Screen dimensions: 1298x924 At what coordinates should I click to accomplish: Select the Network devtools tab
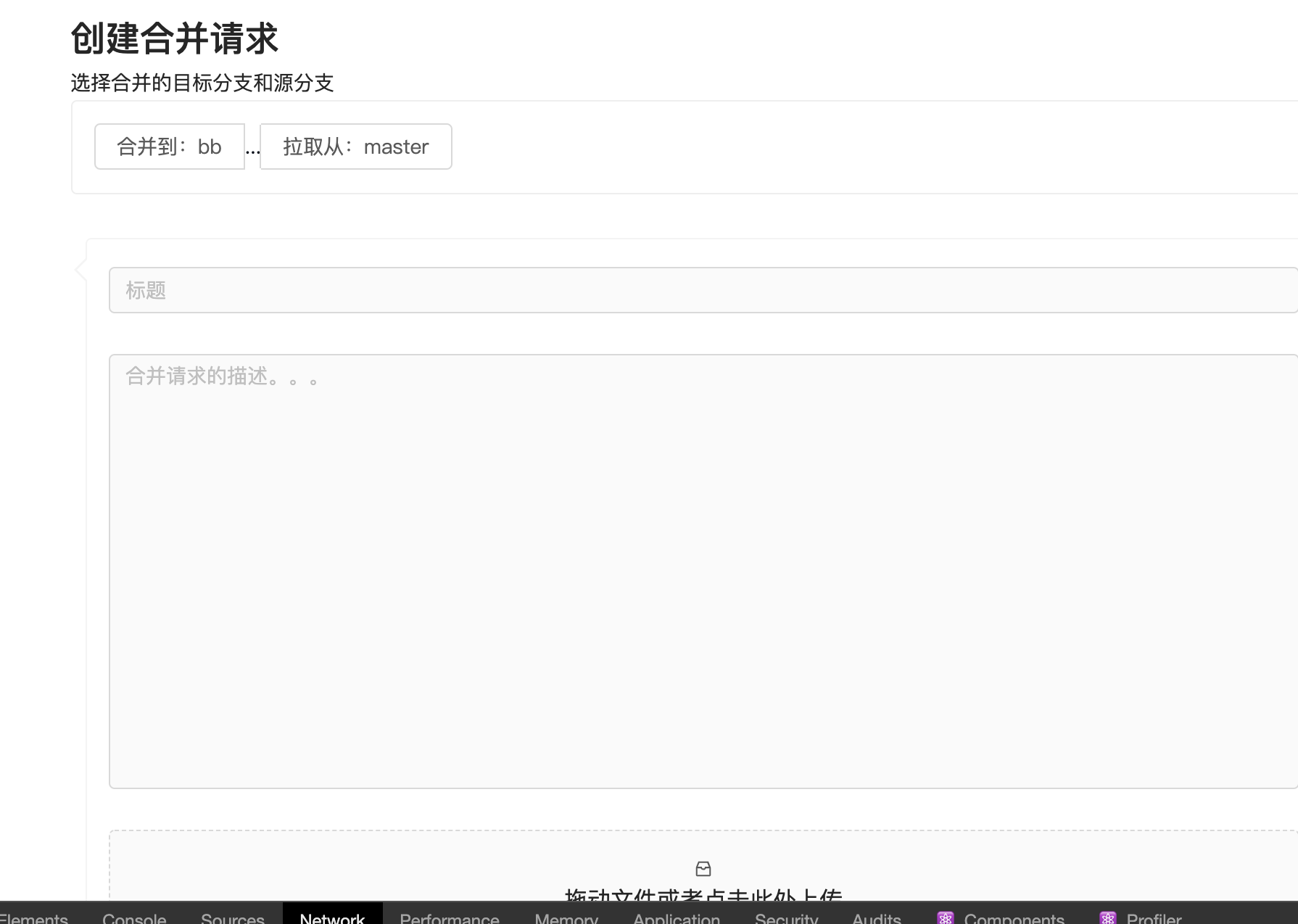332,915
